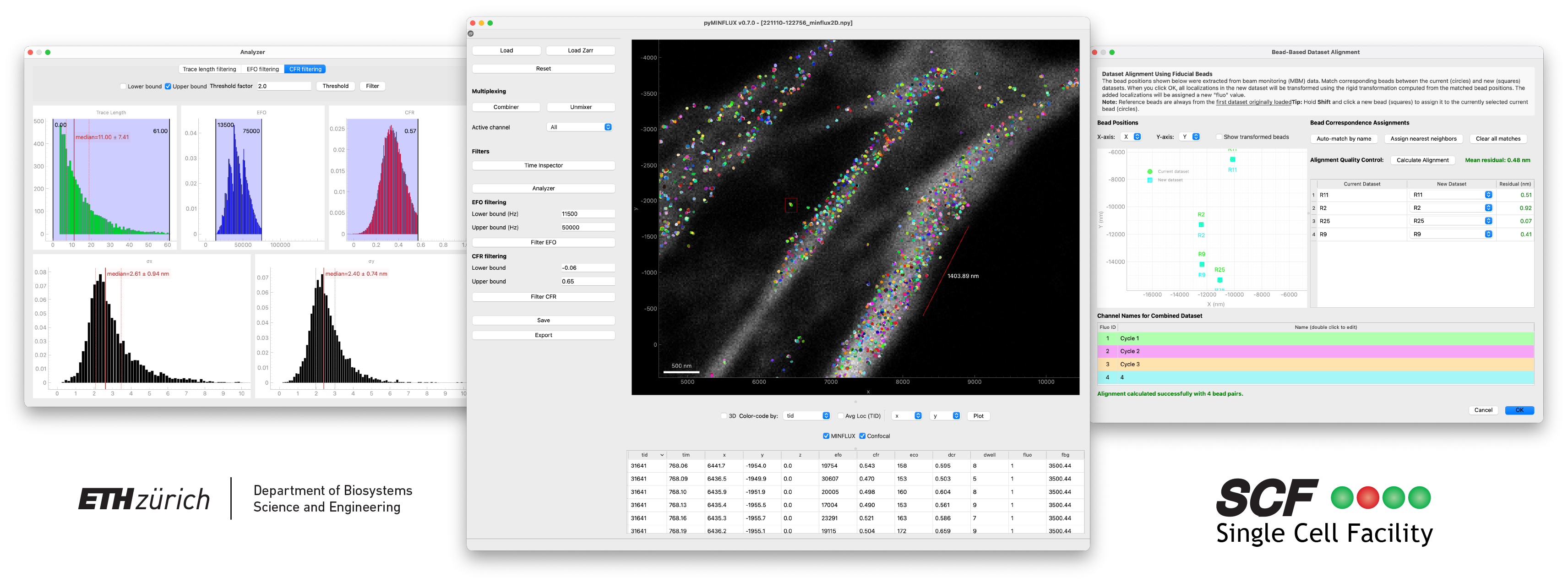Click Cancel in Bead-Based Dataset Alignment
Image resolution: width=1568 pixels, height=583 pixels.
tap(1483, 410)
